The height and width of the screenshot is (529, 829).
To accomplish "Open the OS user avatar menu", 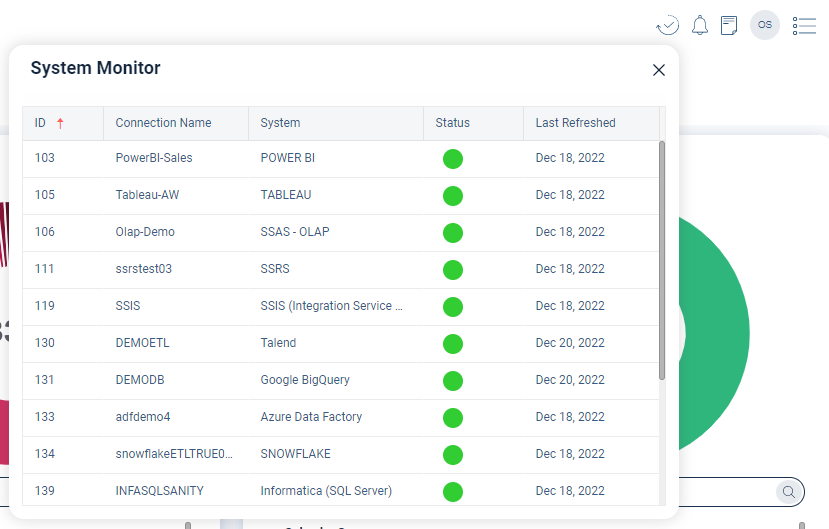I will point(764,25).
